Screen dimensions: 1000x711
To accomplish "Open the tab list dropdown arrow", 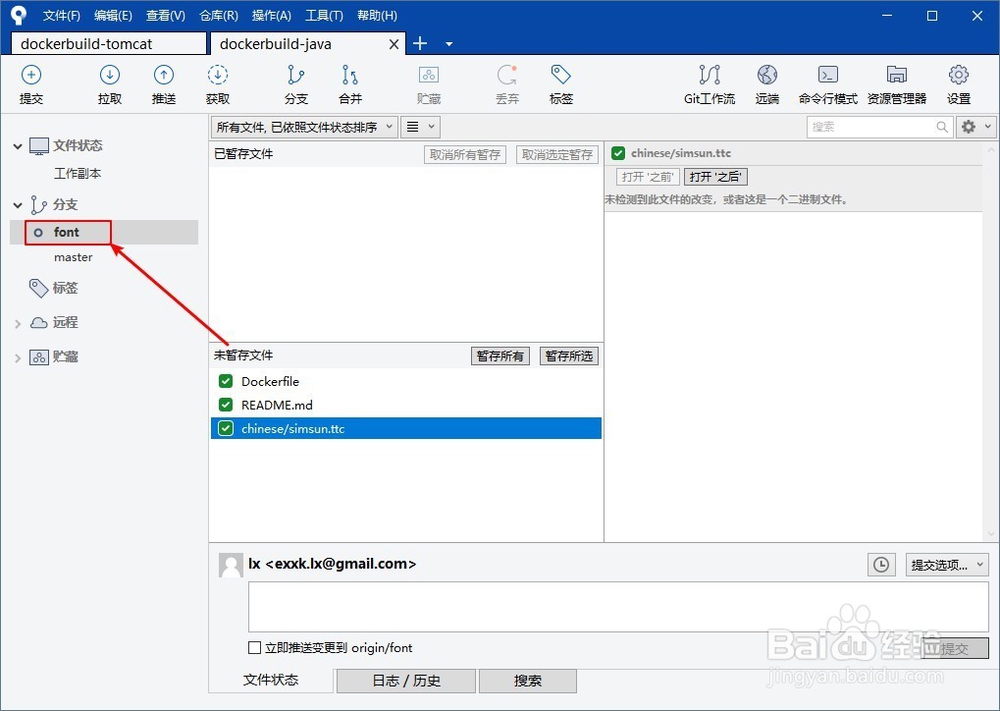I will [x=449, y=44].
